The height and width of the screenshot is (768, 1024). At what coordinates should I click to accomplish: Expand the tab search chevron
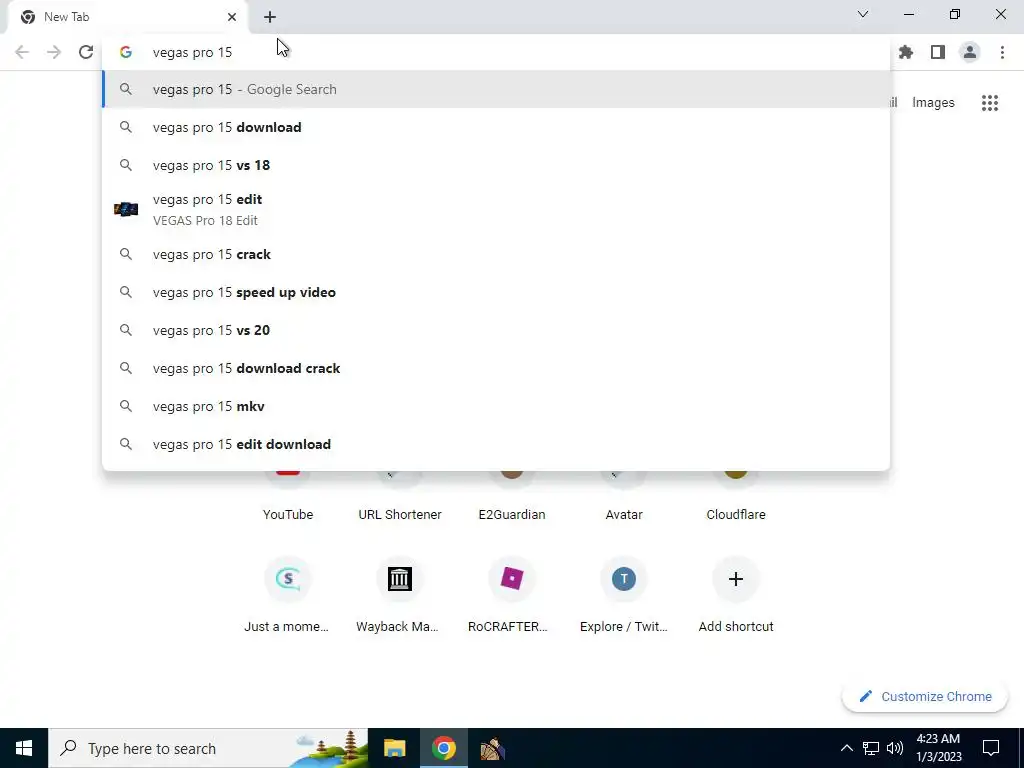point(863,14)
